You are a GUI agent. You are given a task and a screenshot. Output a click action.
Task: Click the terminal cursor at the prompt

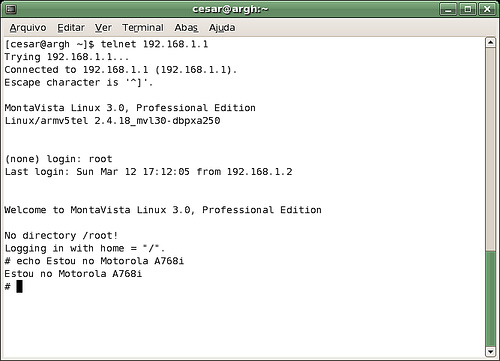click(x=19, y=286)
